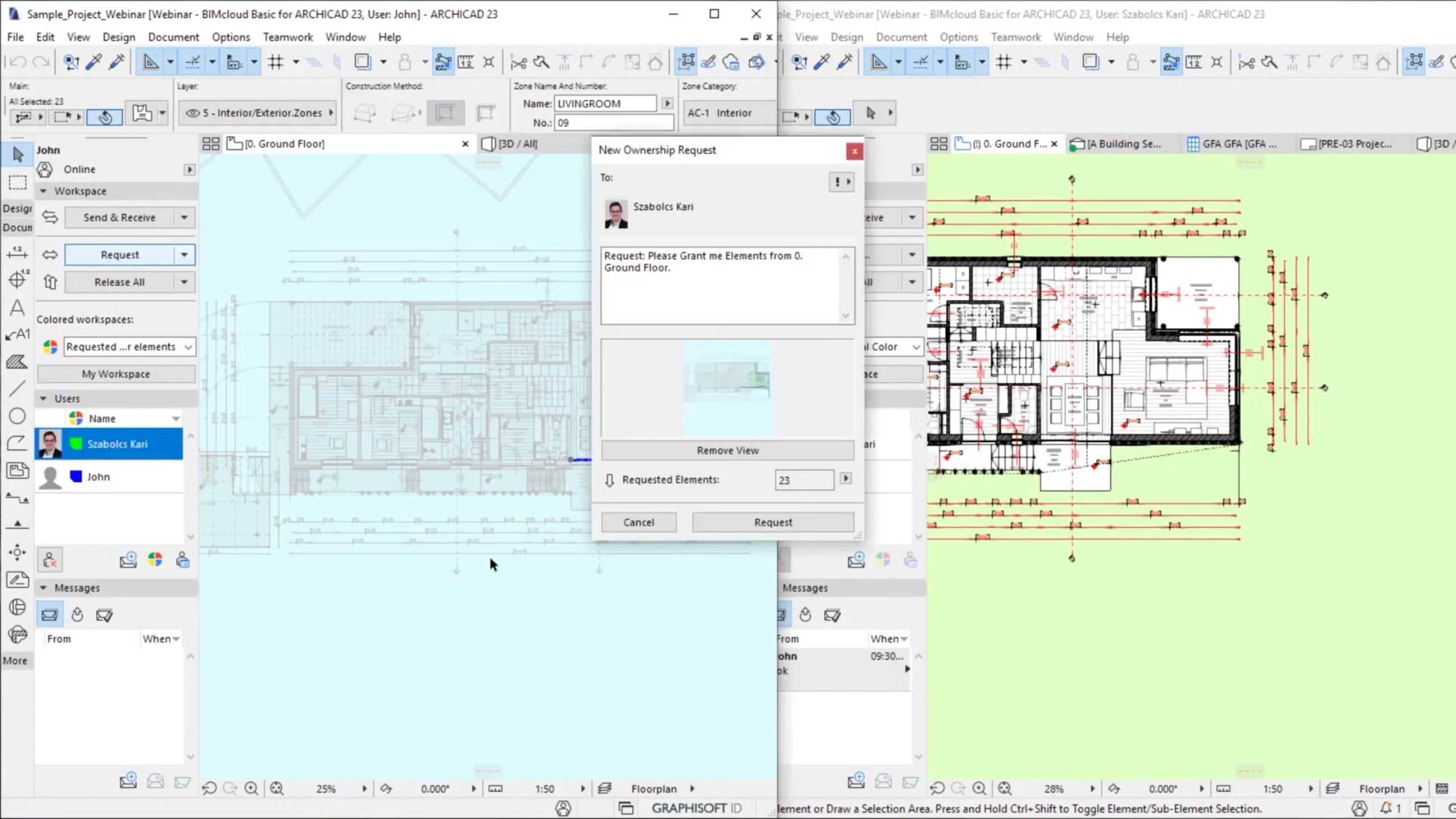Toggle the grid snap icon in the toolbar
The width and height of the screenshot is (1456, 819).
coord(276,62)
